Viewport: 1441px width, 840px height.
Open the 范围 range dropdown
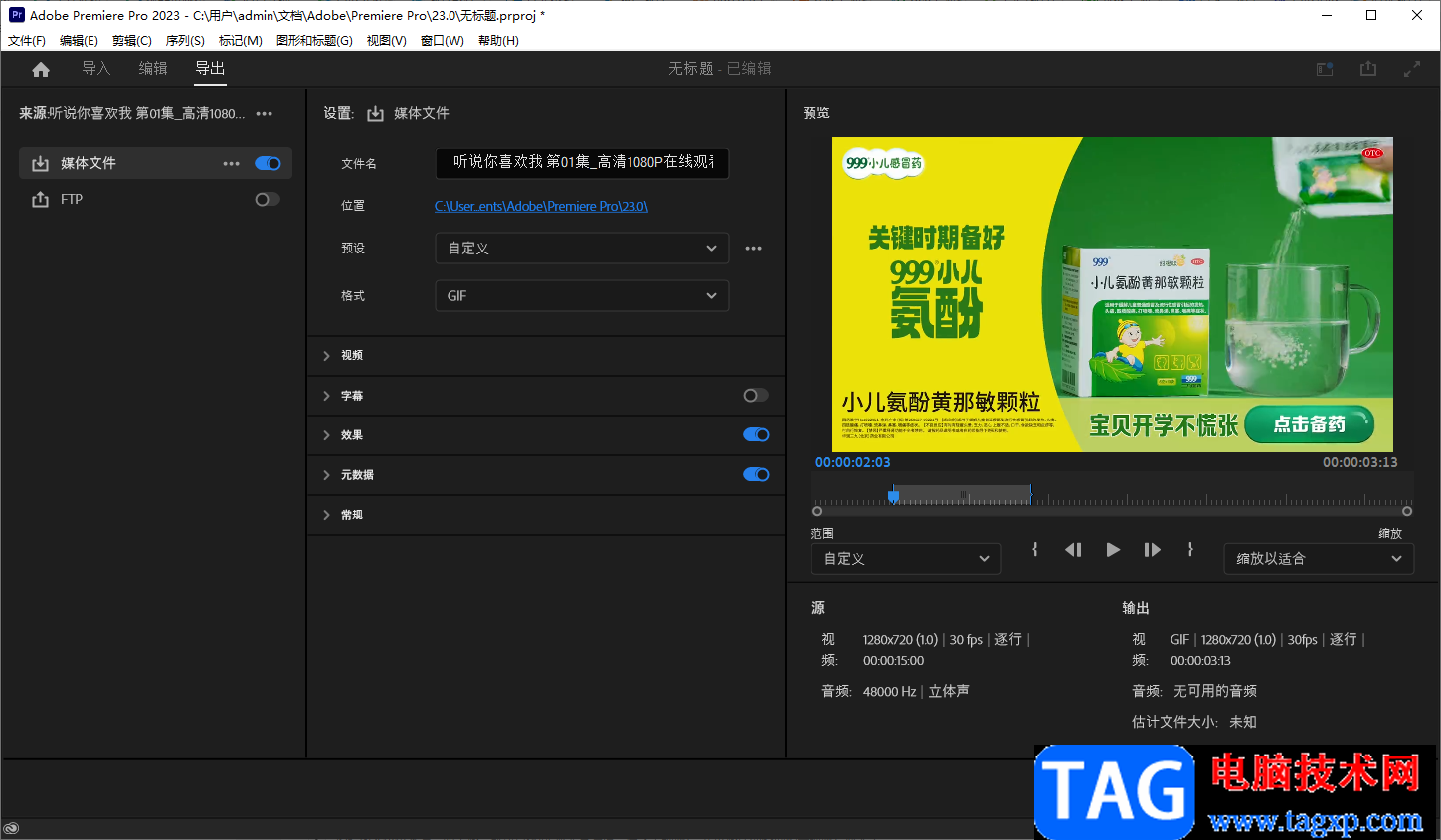(x=906, y=558)
